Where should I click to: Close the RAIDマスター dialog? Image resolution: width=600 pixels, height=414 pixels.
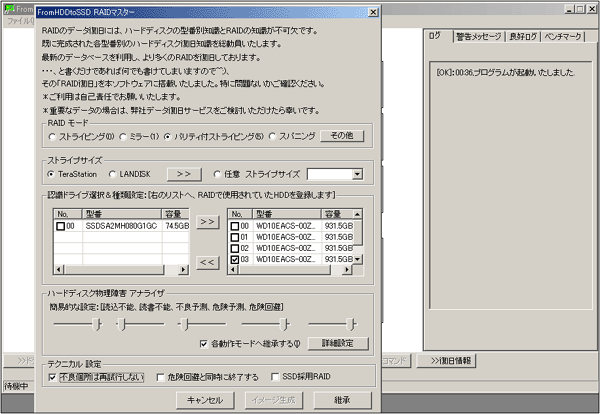coord(373,12)
